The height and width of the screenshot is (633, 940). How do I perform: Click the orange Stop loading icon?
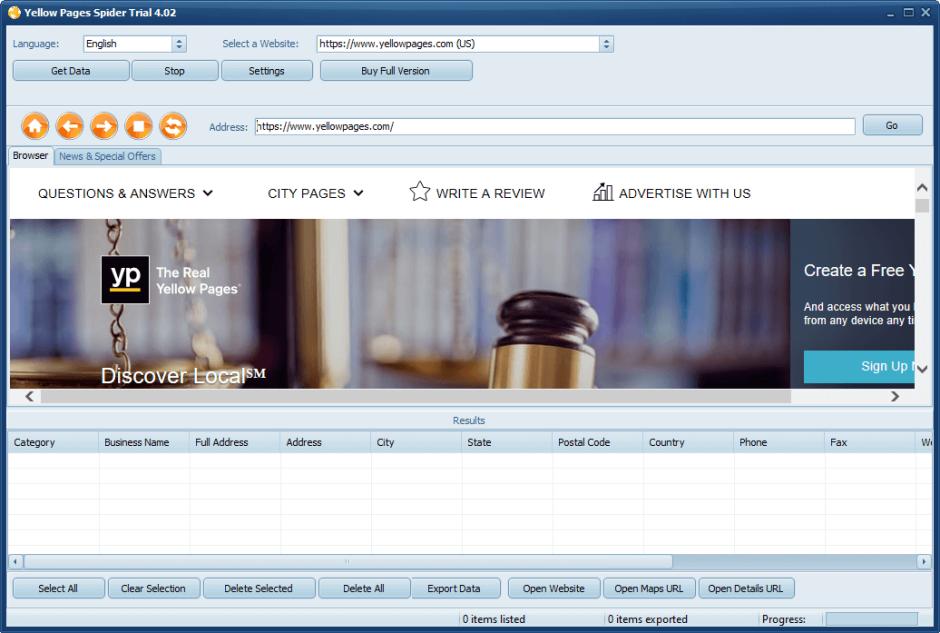pyautogui.click(x=138, y=126)
